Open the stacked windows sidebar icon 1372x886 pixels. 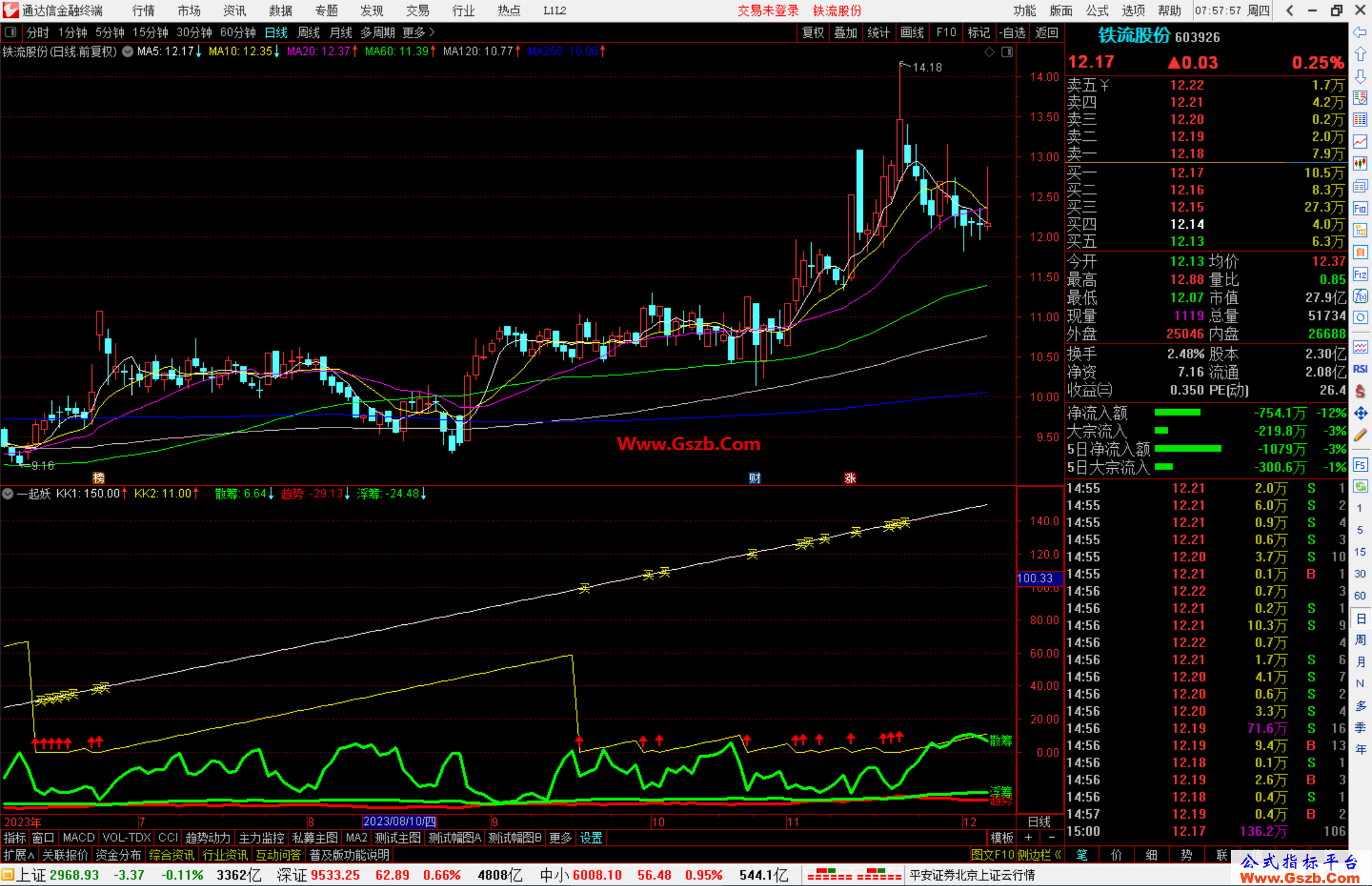1360,186
